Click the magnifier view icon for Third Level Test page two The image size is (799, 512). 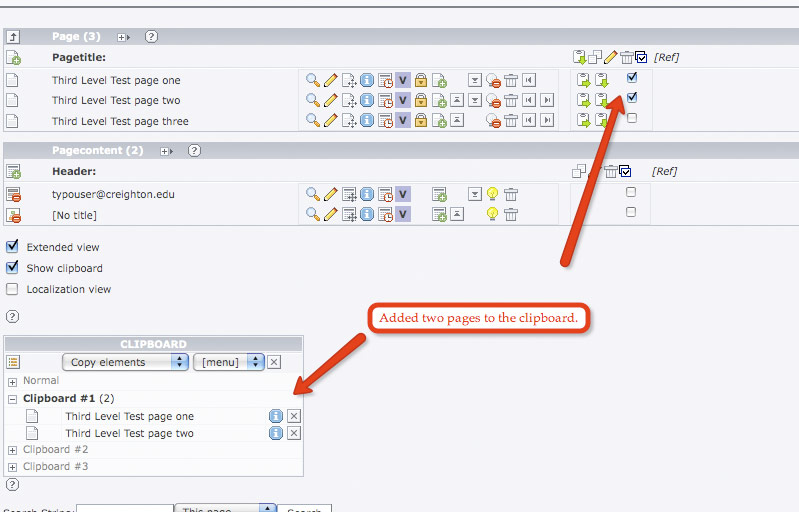click(x=313, y=100)
